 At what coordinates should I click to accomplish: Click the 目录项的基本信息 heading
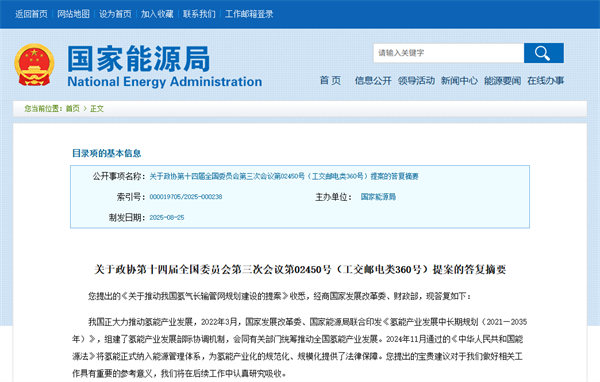(107, 153)
